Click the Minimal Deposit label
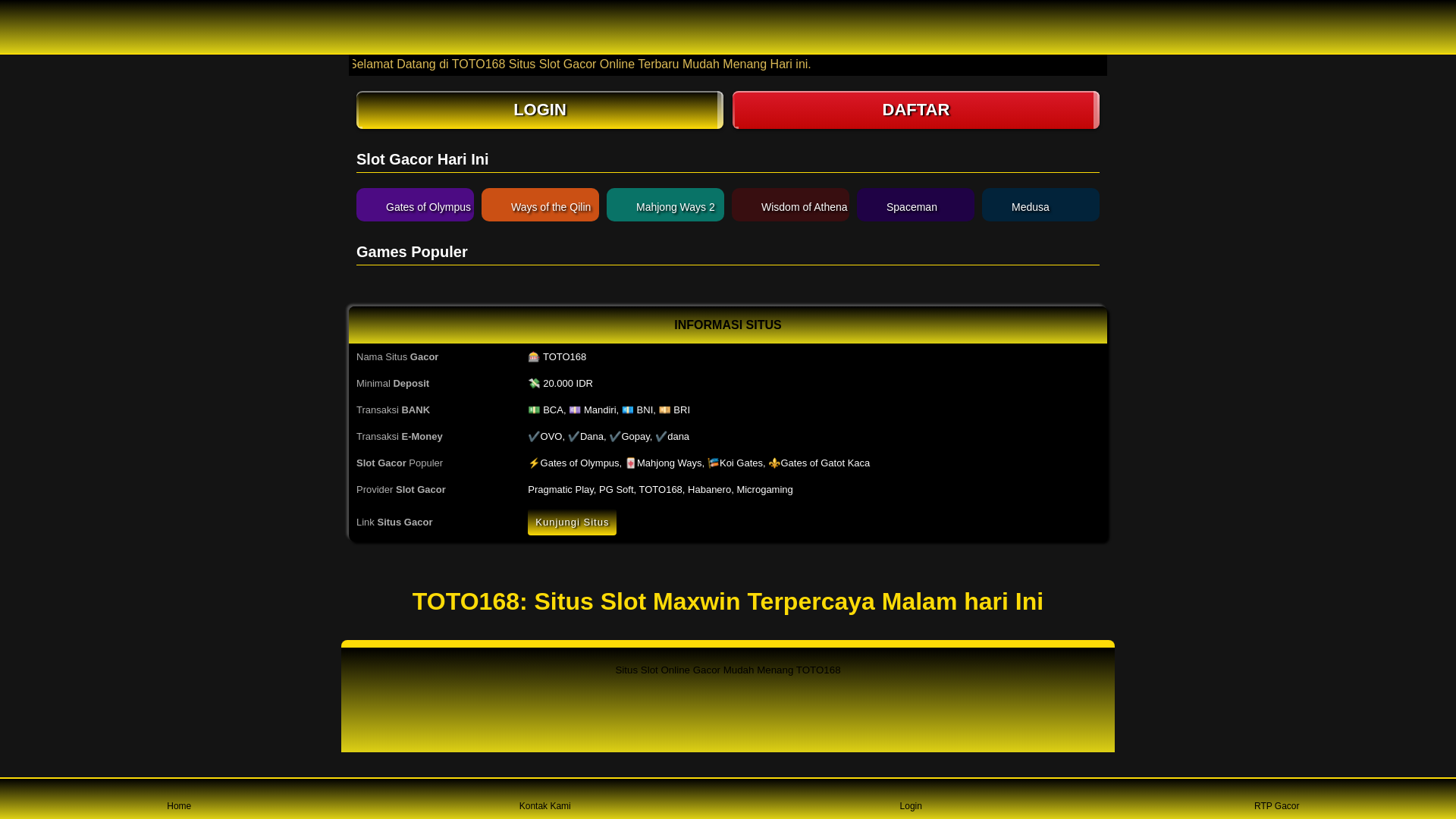The image size is (1456, 819). click(393, 384)
